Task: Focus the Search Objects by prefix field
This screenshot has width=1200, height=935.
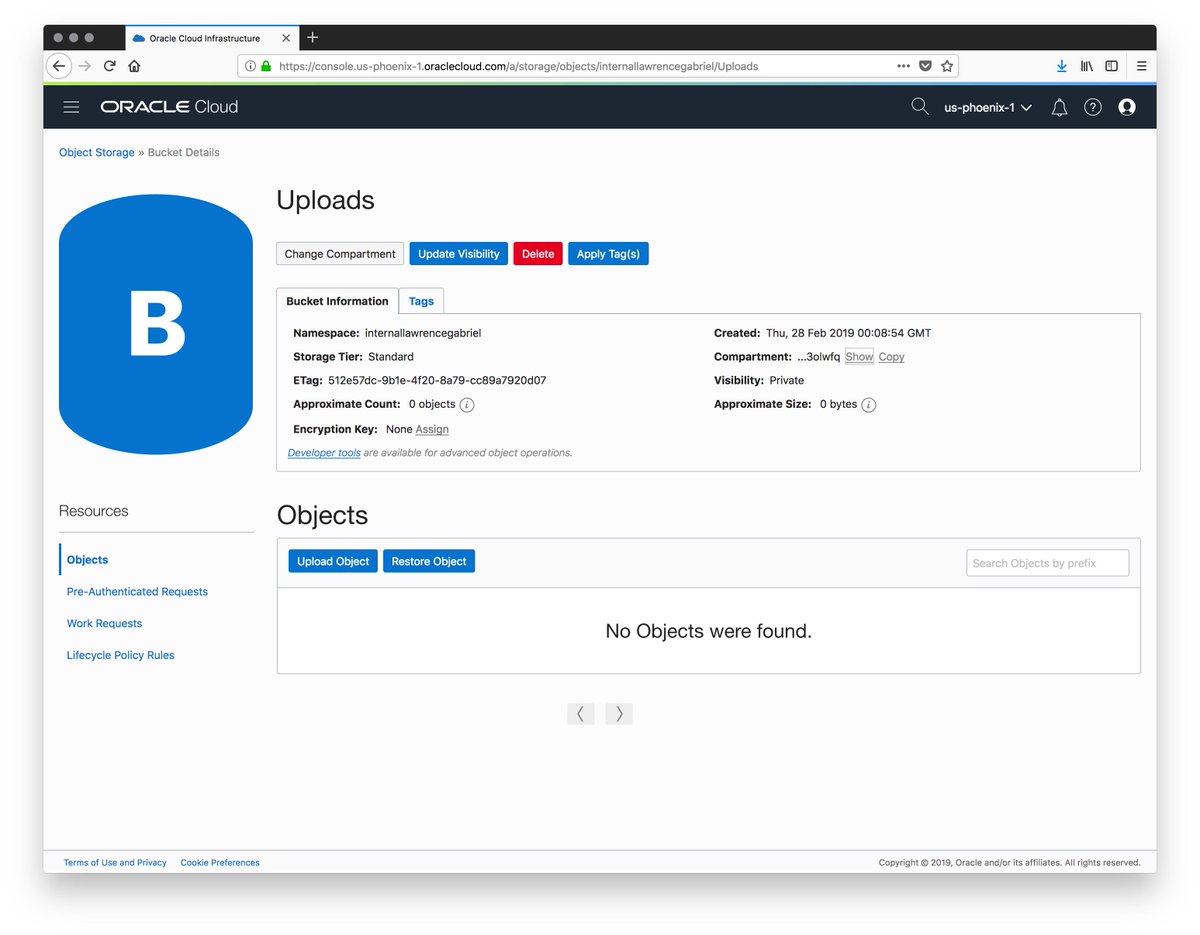Action: pyautogui.click(x=1047, y=563)
